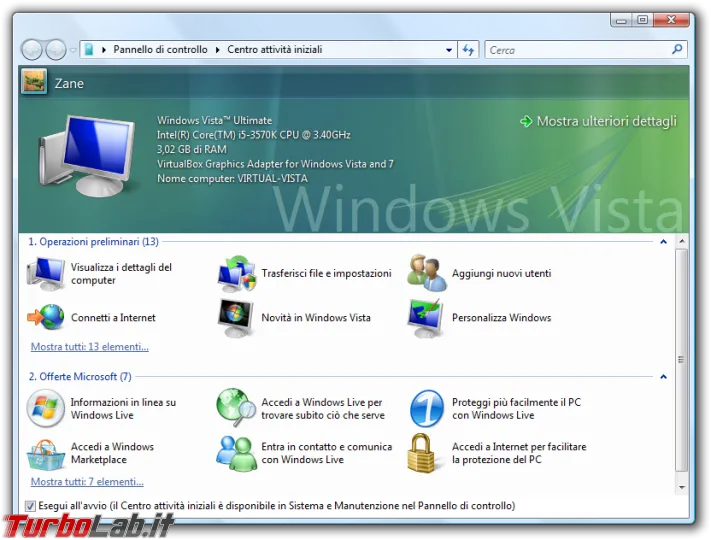Open the Personalizza Windows icon
711x540 pixels.
pyautogui.click(x=427, y=318)
